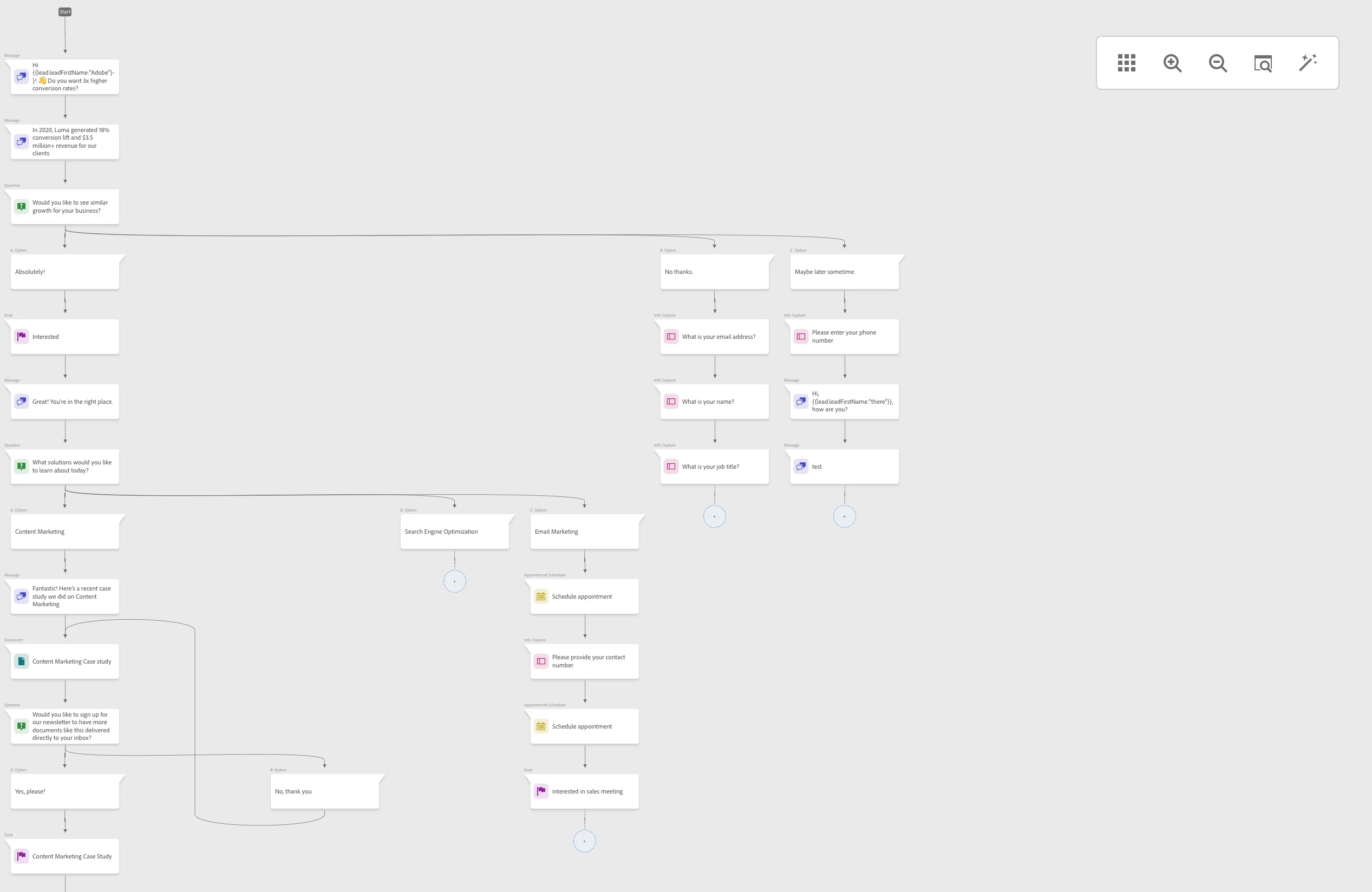Viewport: 1372px width, 892px height.
Task: Open the Maybe later sometime. option
Action: [844, 272]
